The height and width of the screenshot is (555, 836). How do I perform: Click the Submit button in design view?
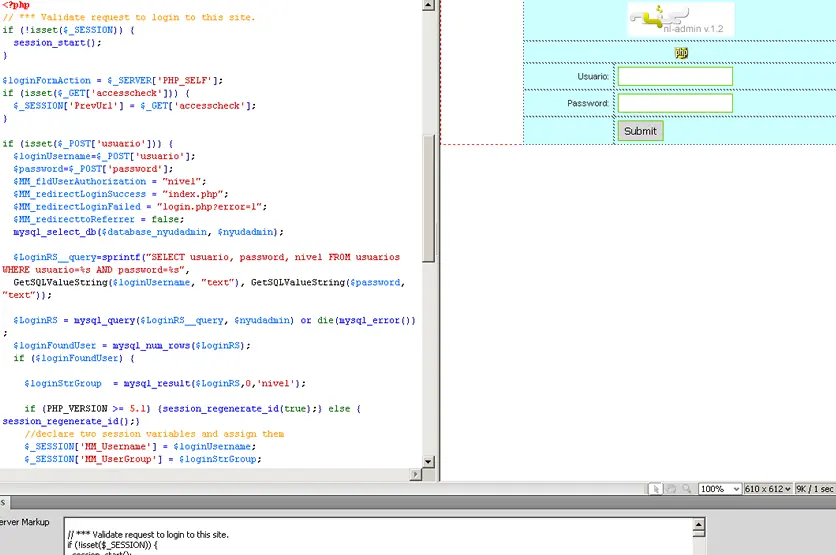tap(640, 131)
